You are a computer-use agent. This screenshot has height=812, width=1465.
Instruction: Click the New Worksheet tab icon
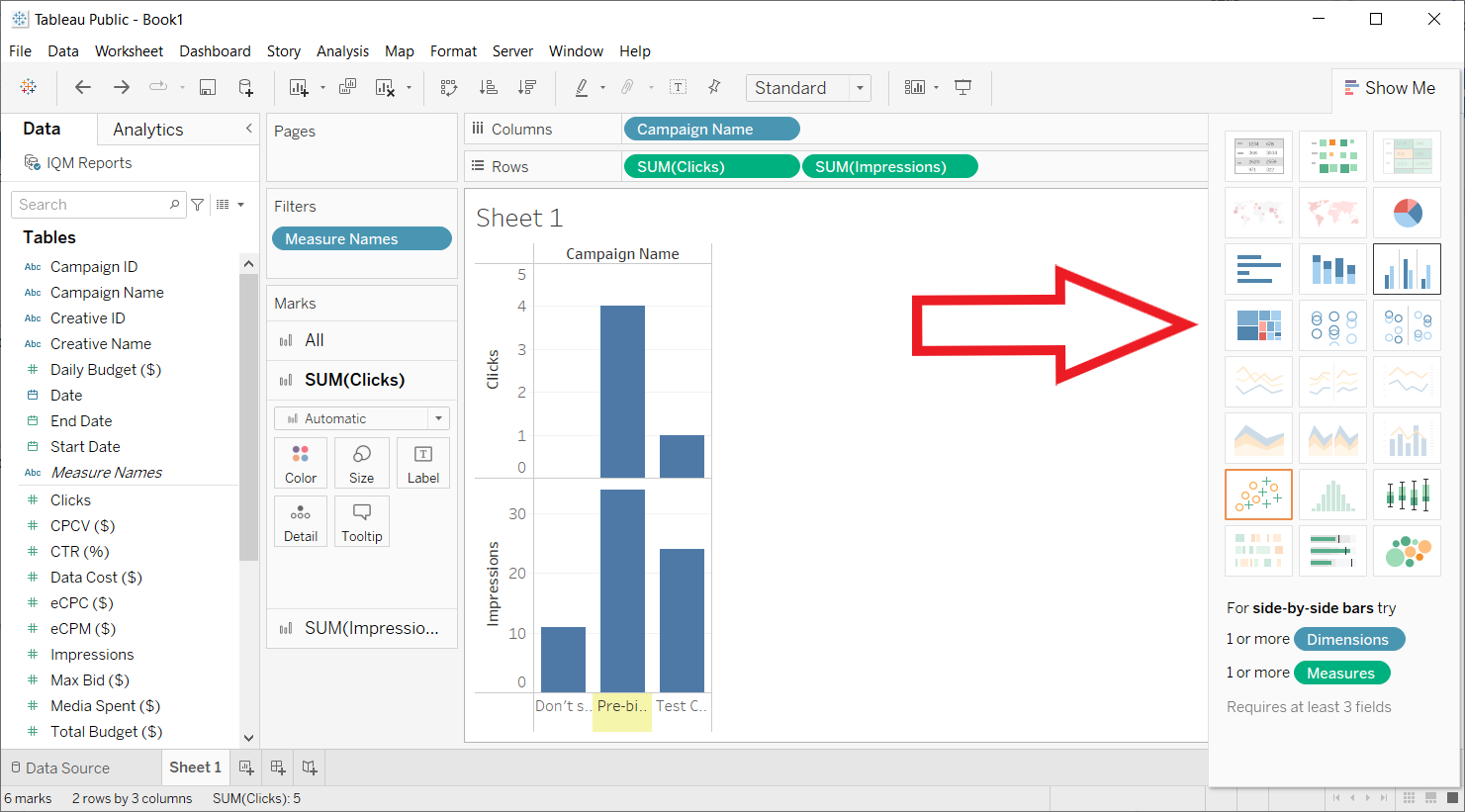pyautogui.click(x=246, y=767)
